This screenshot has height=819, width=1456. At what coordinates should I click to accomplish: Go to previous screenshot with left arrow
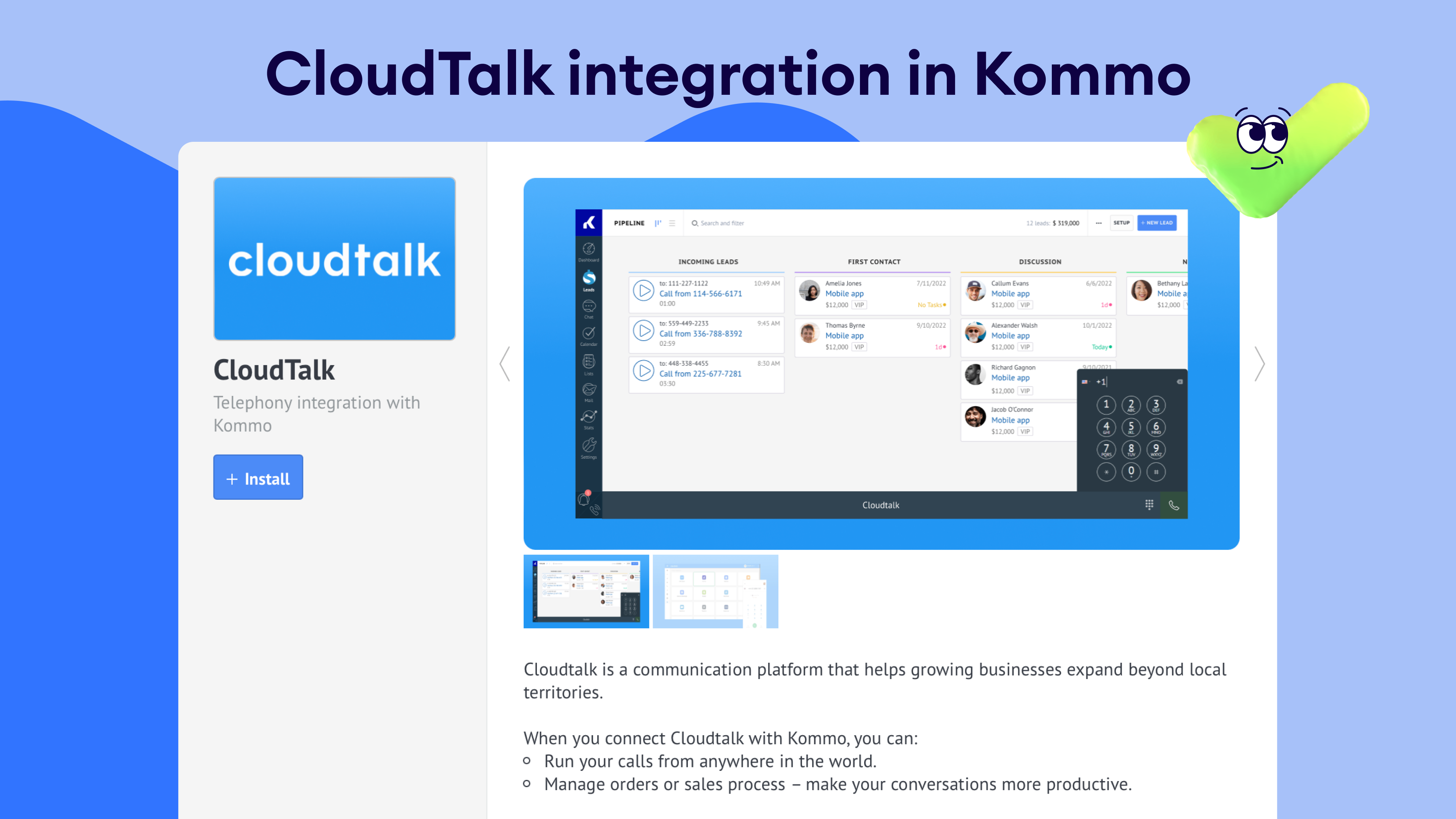[505, 364]
